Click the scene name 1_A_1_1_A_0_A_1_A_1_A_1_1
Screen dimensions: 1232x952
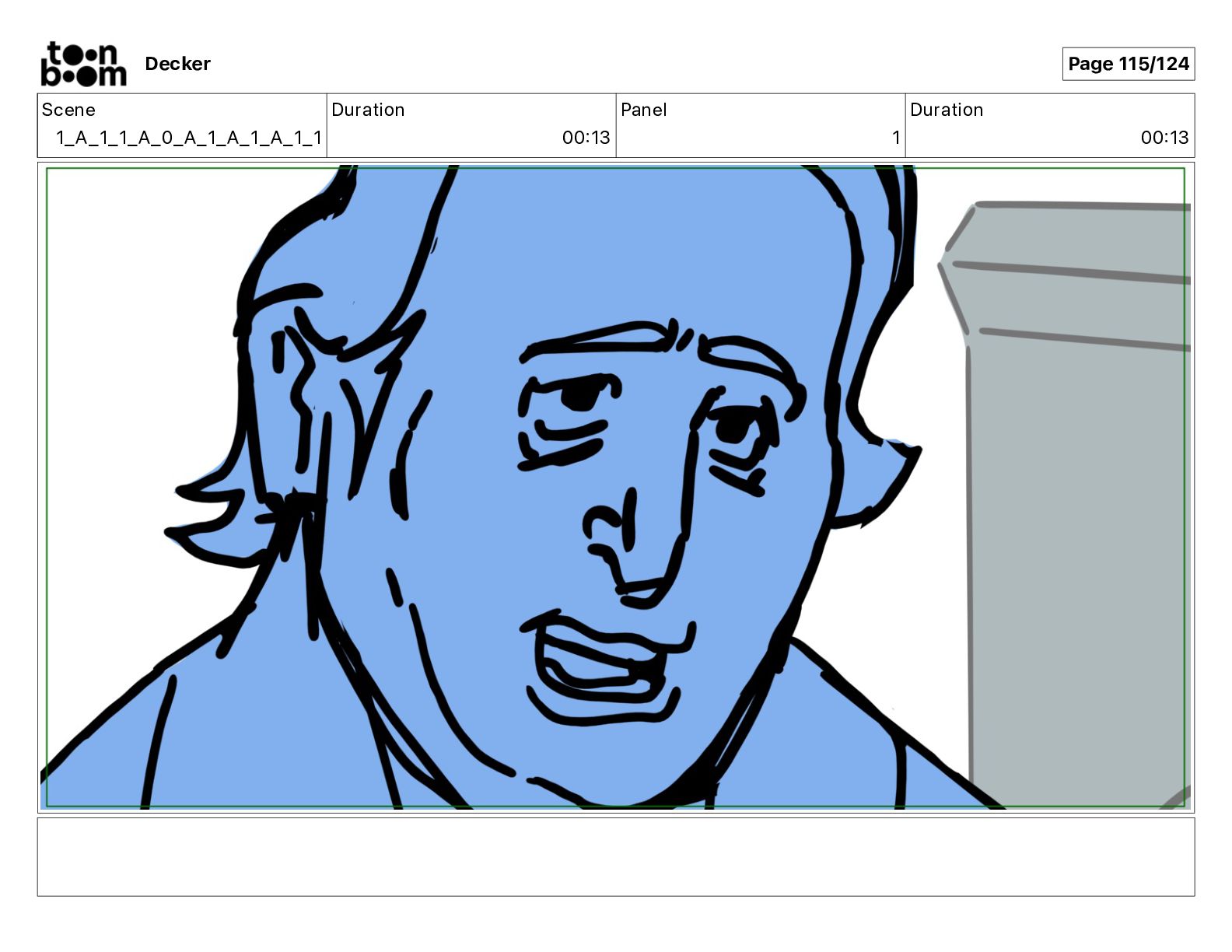[188, 138]
